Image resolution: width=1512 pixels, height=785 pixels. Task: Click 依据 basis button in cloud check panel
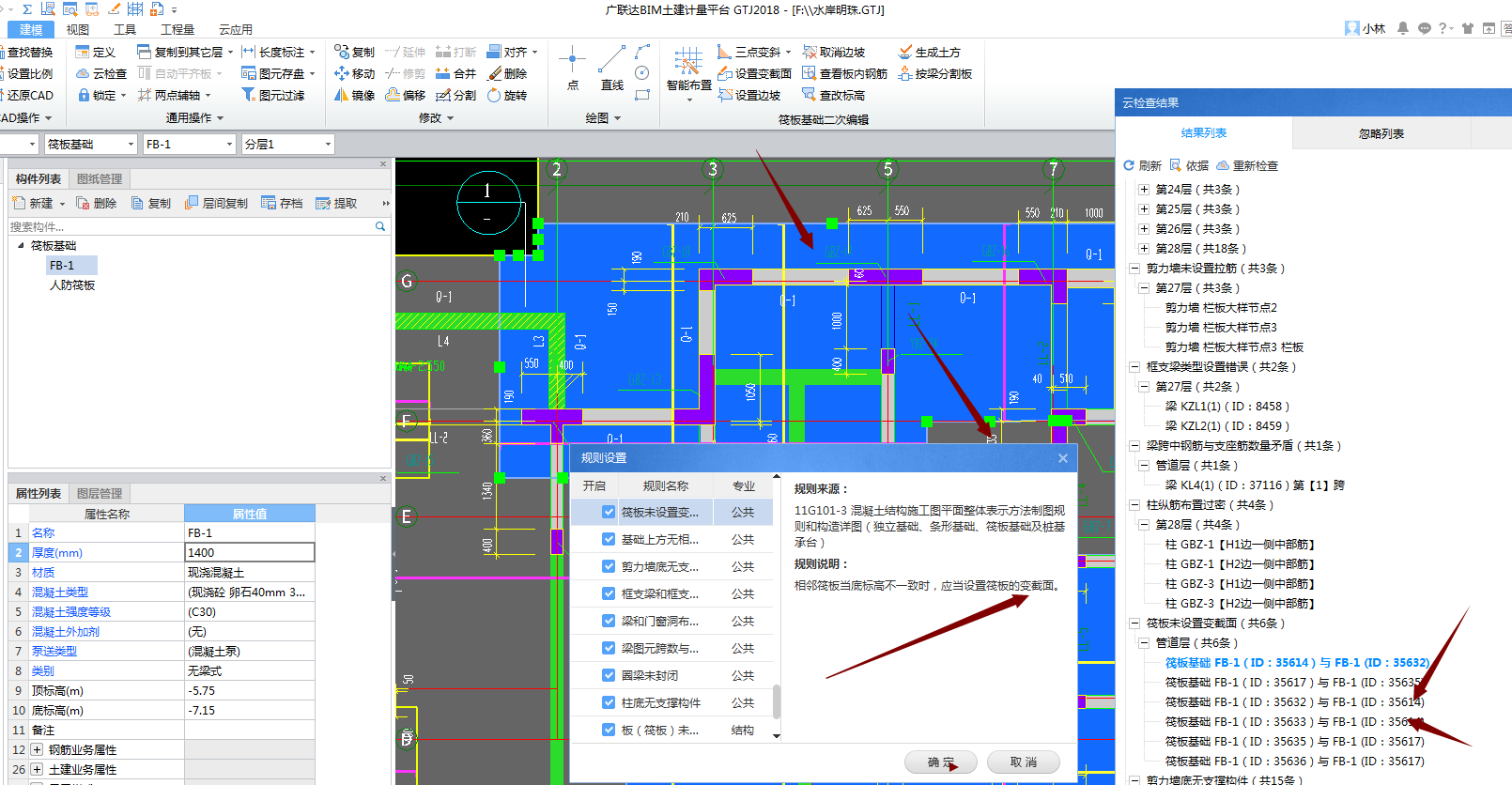tap(1189, 165)
